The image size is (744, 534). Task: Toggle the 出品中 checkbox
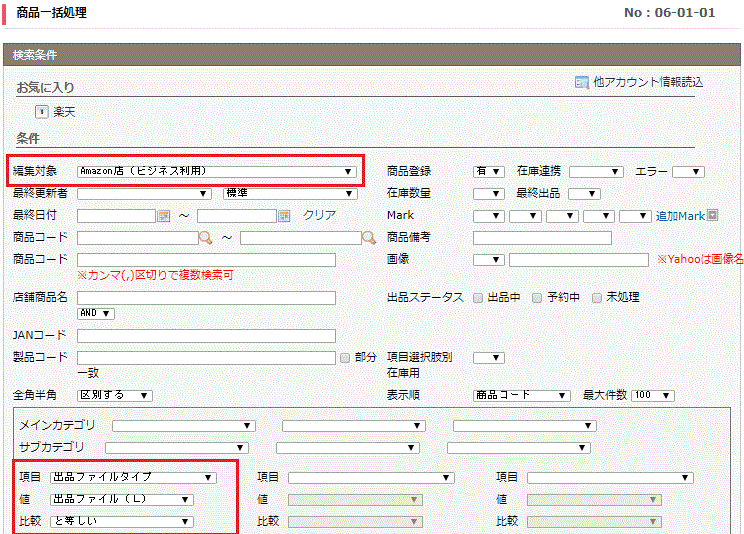click(478, 298)
